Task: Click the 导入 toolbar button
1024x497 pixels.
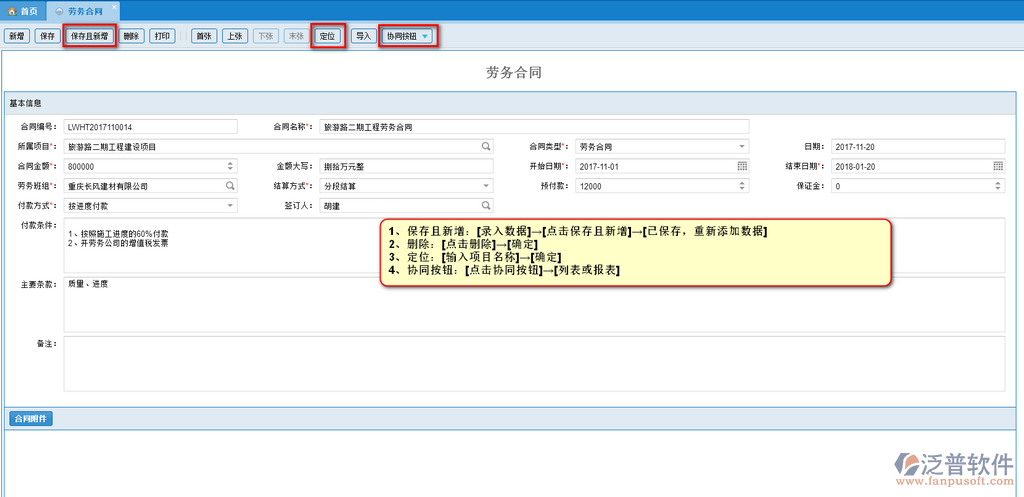Action: (363, 36)
